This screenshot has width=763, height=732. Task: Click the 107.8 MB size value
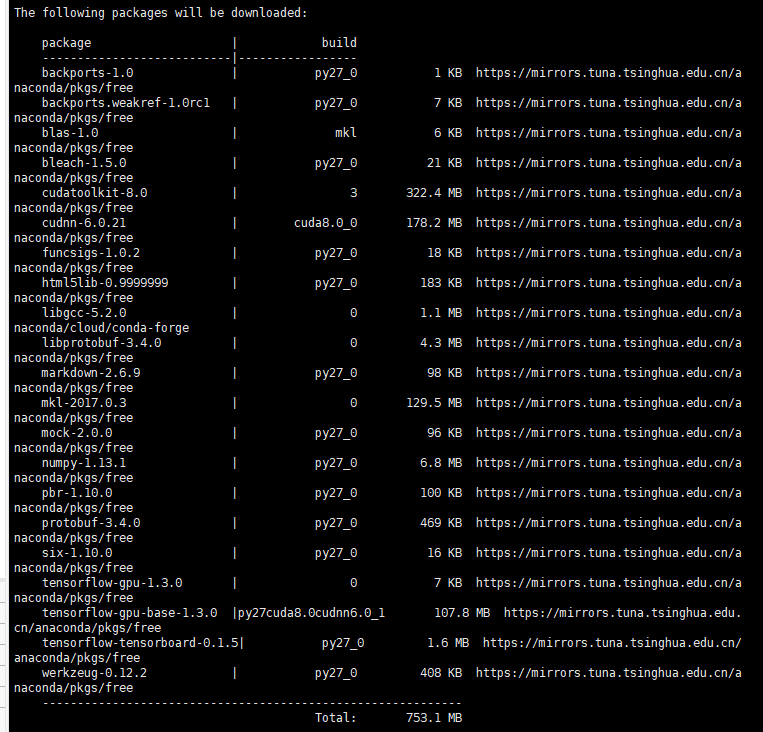tap(462, 613)
